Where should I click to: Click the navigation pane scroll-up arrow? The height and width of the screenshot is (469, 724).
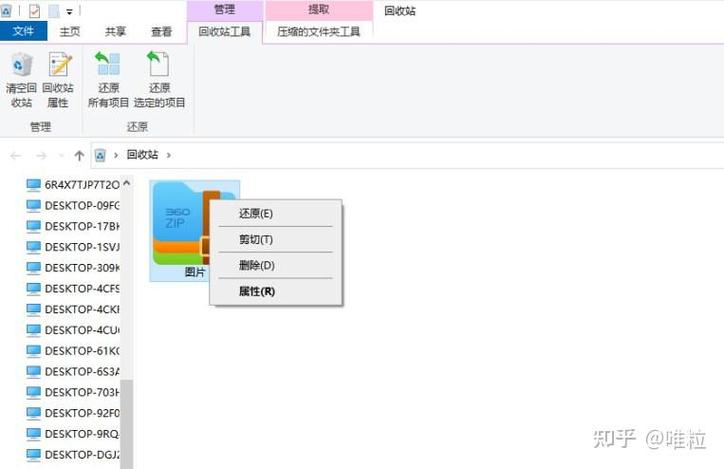127,183
